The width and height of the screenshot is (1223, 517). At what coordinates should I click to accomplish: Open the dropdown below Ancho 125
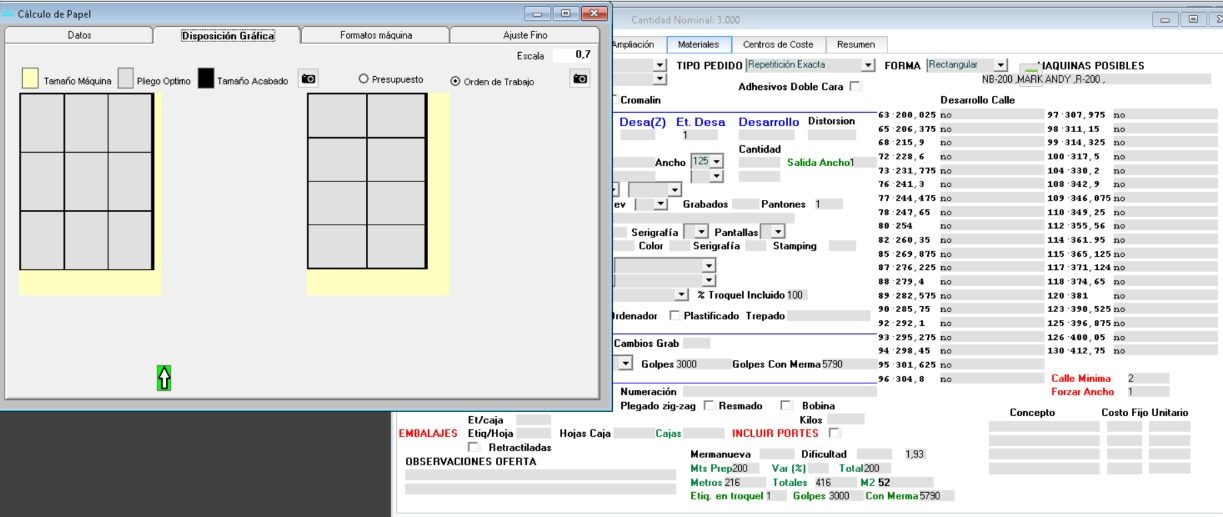716,176
